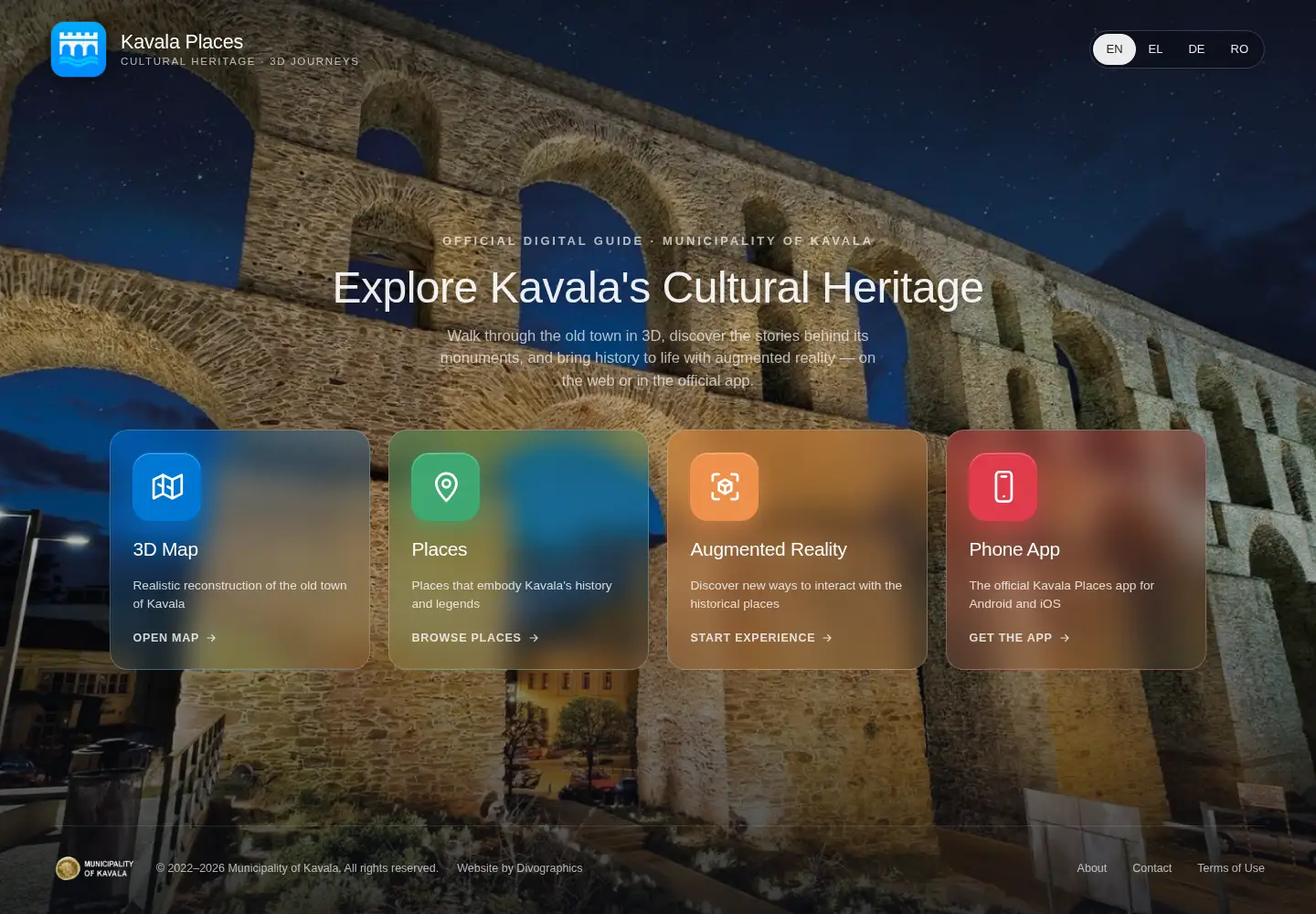
Task: Click the Phone App card title
Action: coord(1014,549)
